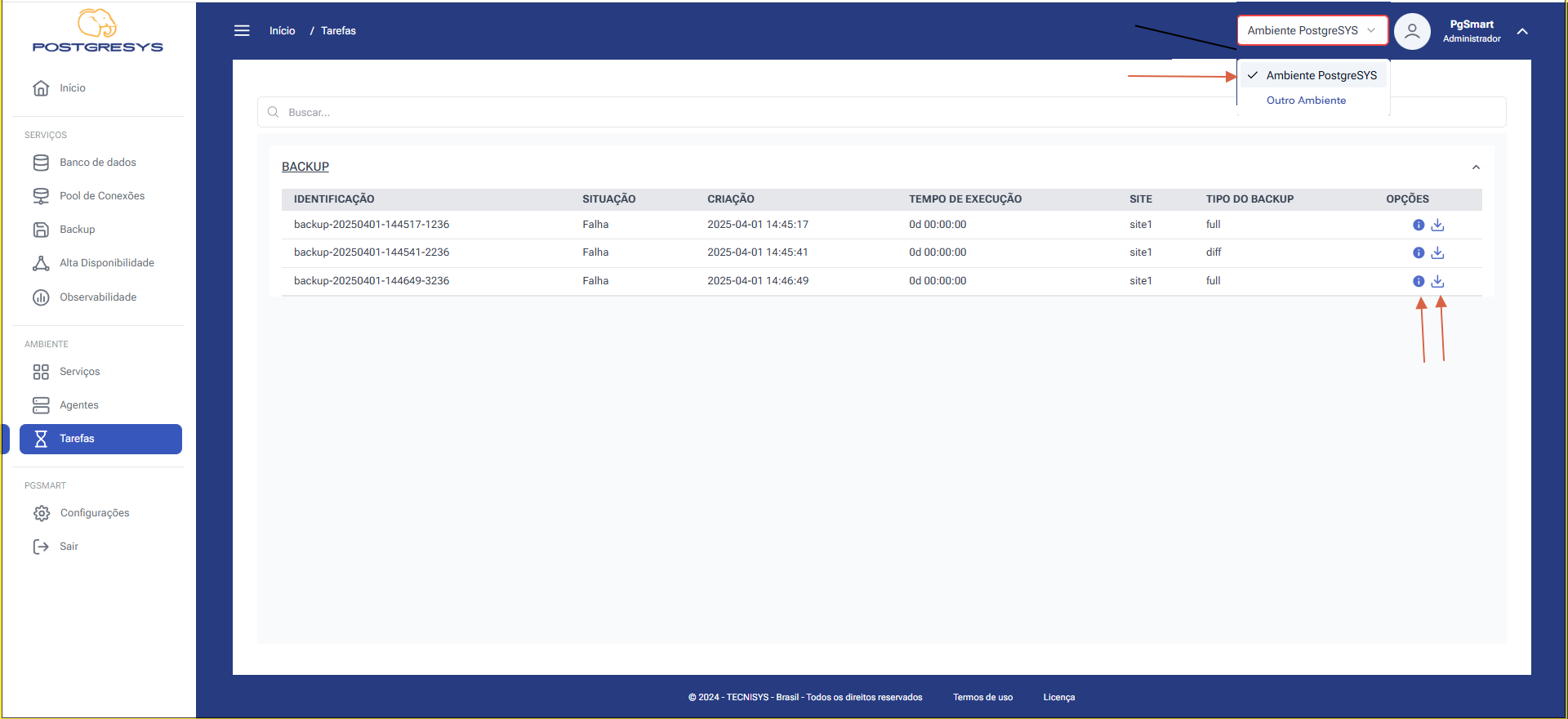The height and width of the screenshot is (719, 1568).
Task: Download log for backup-20250401-144649-3236
Action: pos(1438,281)
